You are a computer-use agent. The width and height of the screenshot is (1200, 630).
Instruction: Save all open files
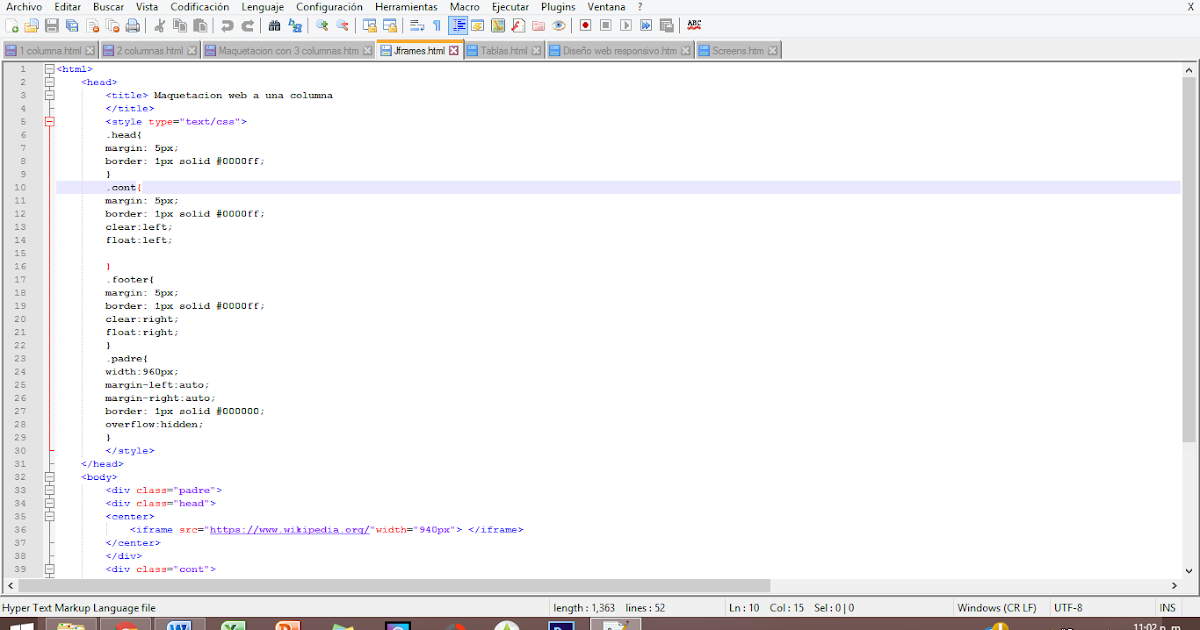point(69,25)
